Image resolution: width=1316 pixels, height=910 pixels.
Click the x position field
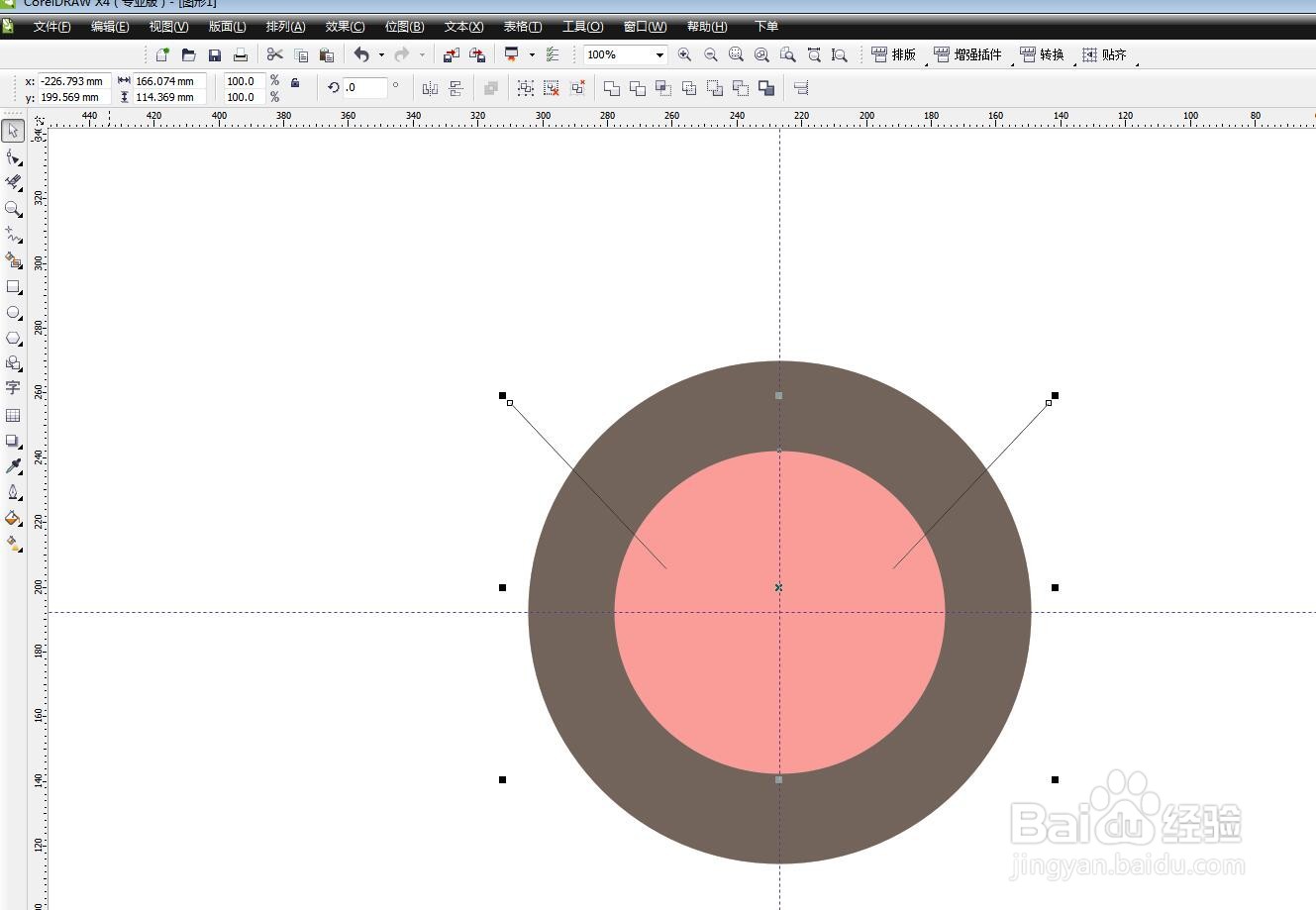pyautogui.click(x=73, y=81)
